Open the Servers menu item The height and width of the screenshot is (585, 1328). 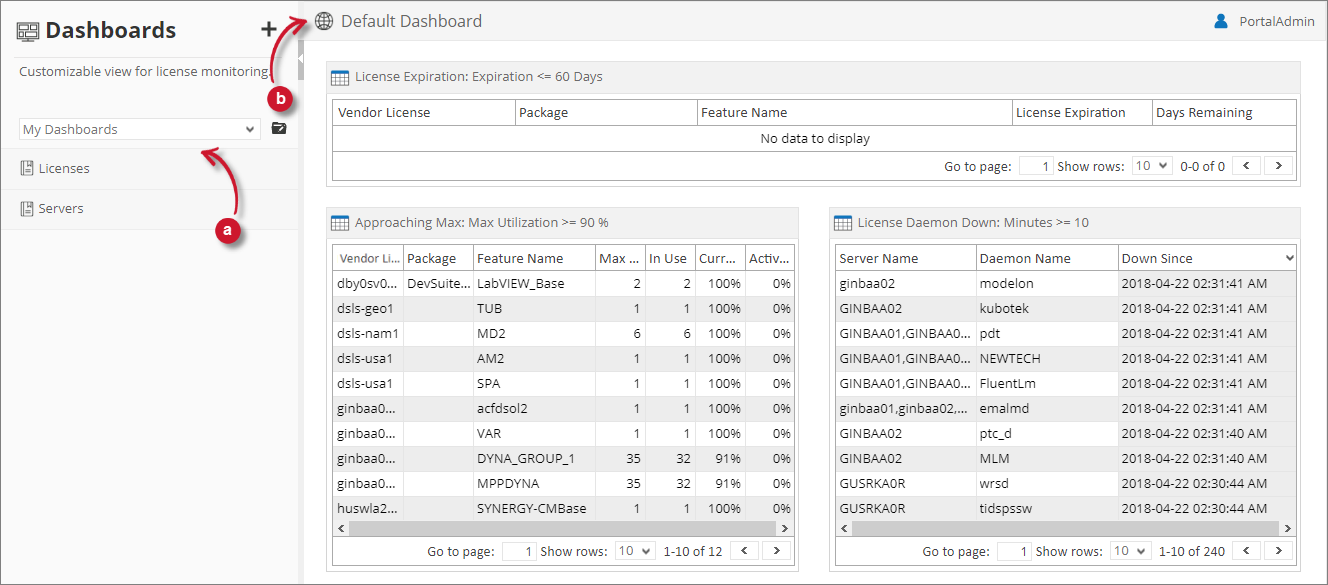pos(149,209)
